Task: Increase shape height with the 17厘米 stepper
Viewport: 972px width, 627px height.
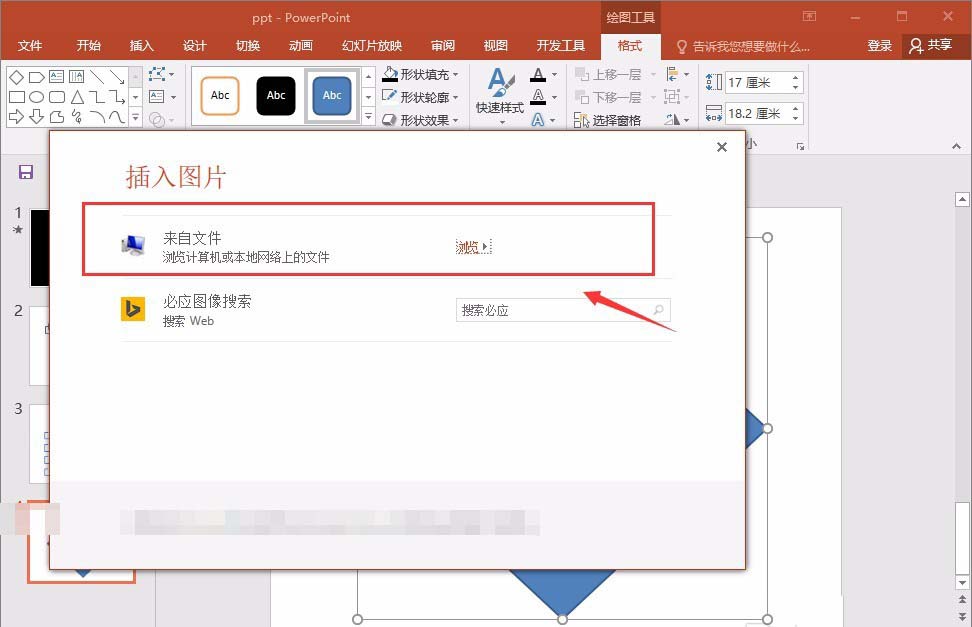Action: 795,77
